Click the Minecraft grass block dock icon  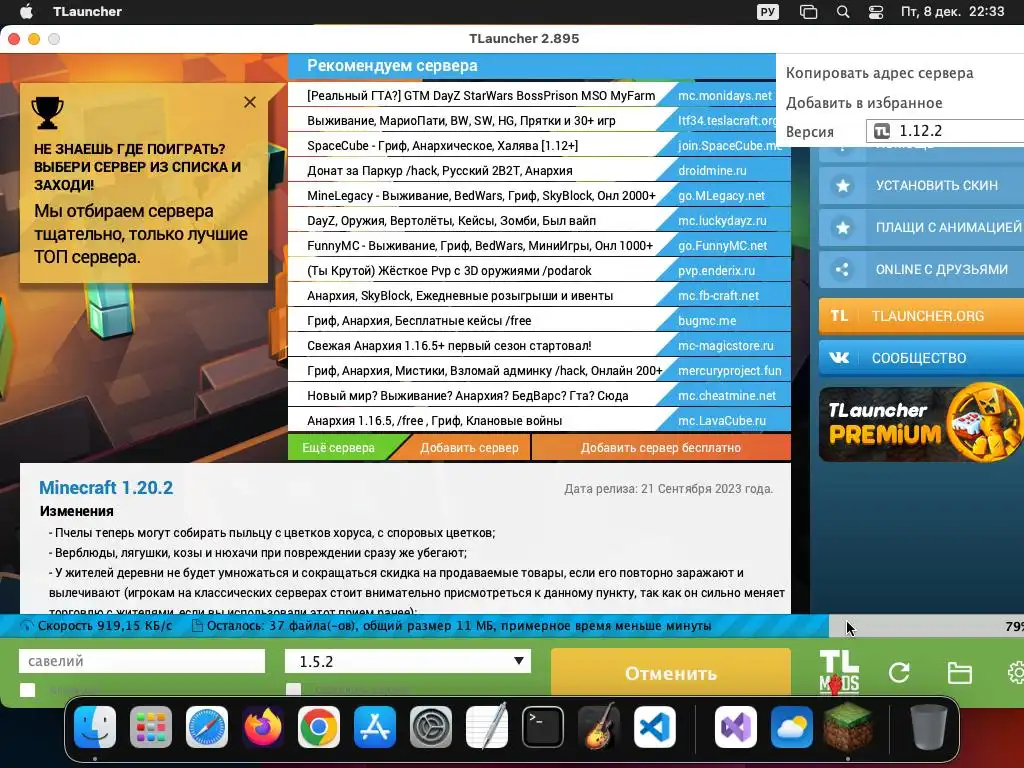click(848, 726)
